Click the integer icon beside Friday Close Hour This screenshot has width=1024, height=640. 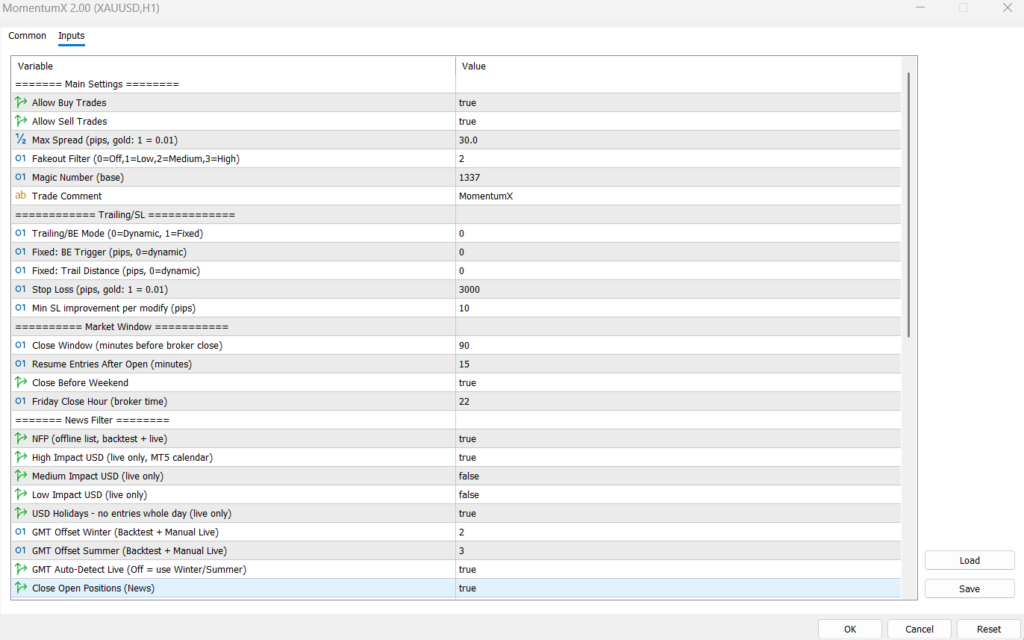pos(21,401)
